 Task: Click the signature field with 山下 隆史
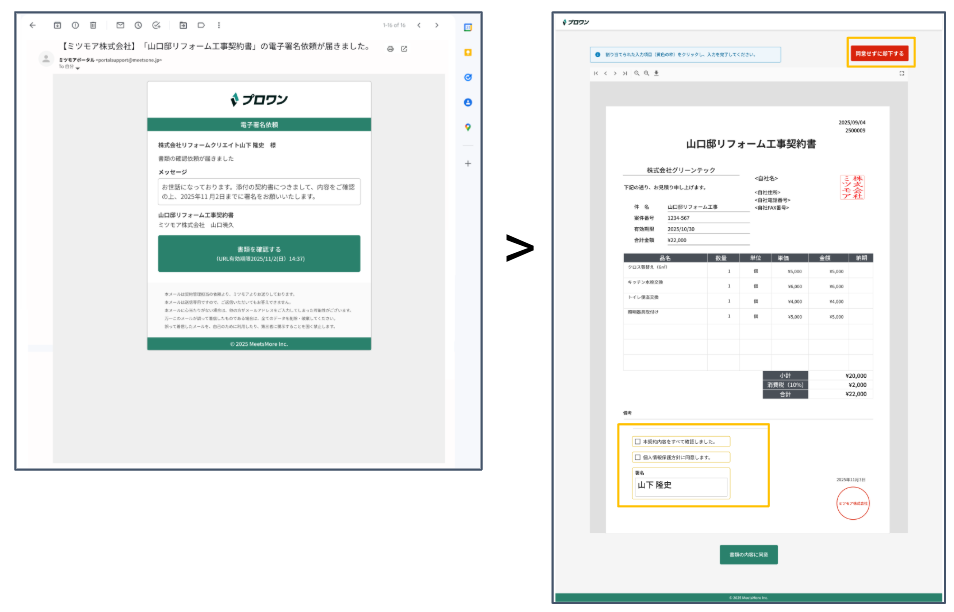(x=681, y=486)
